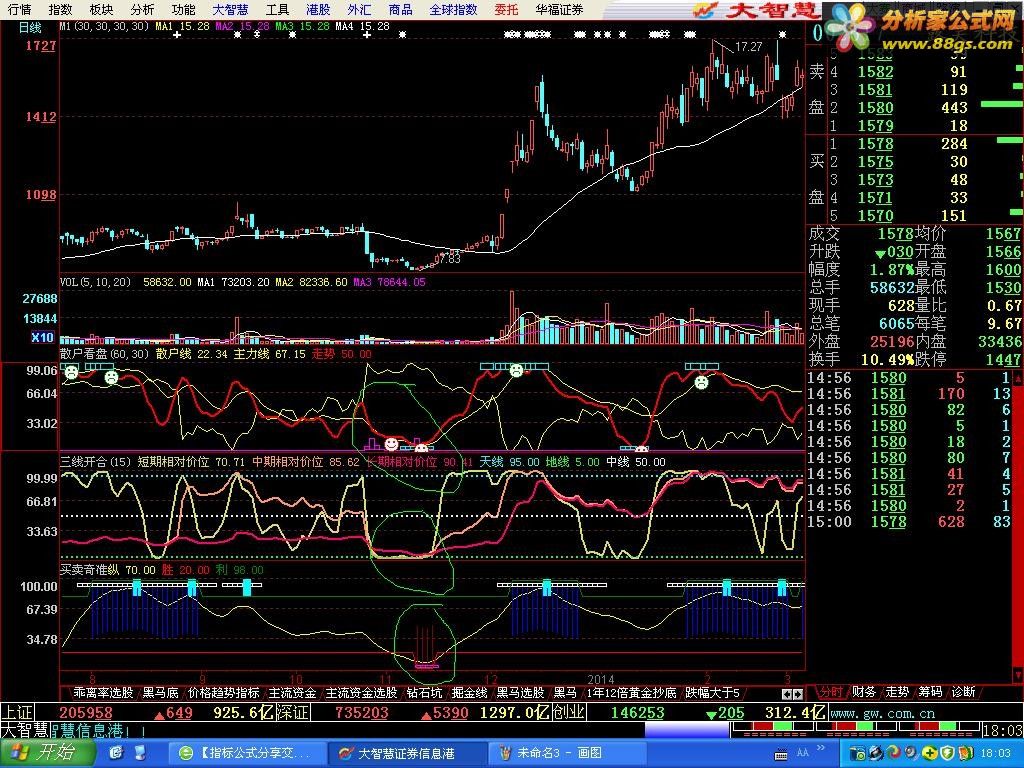Click the IE quick launch icon beside Start
1024x768 pixels.
[116, 752]
